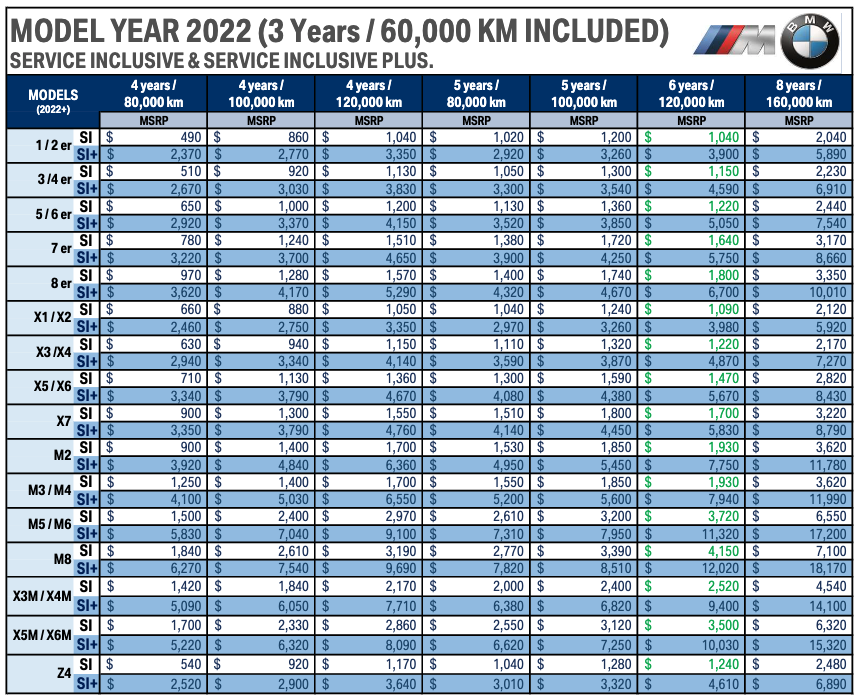Image resolution: width=860 pixels, height=699 pixels.
Task: Click the 12,020 price for M8 SI+
Action: [x=721, y=568]
